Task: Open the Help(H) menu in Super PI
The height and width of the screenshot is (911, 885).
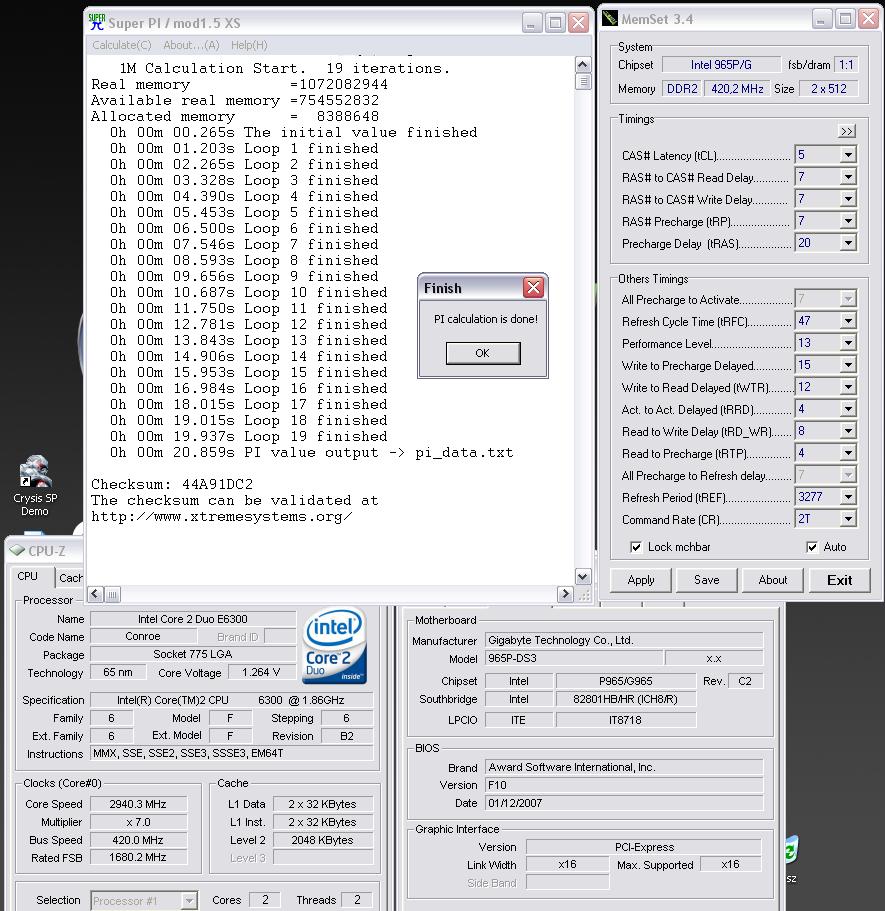Action: click(x=249, y=45)
